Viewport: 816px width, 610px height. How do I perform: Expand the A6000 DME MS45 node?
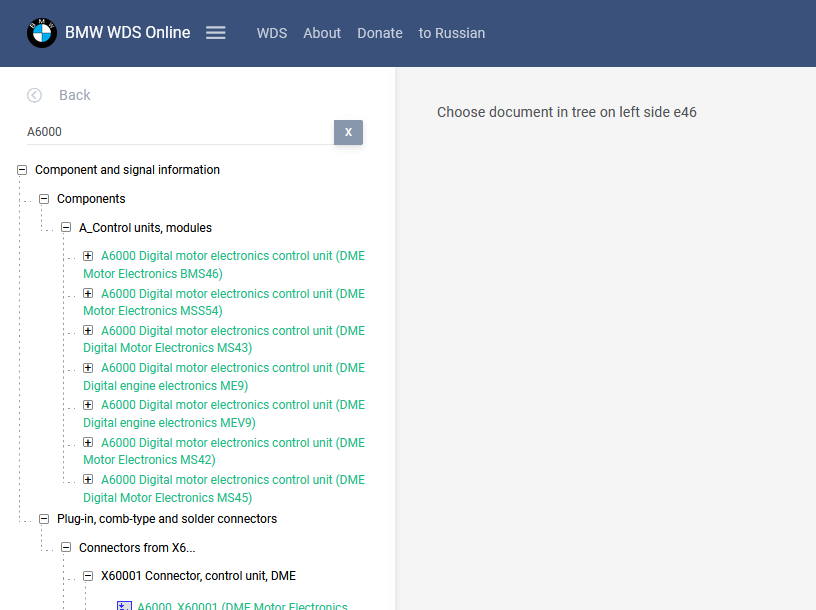coord(88,479)
